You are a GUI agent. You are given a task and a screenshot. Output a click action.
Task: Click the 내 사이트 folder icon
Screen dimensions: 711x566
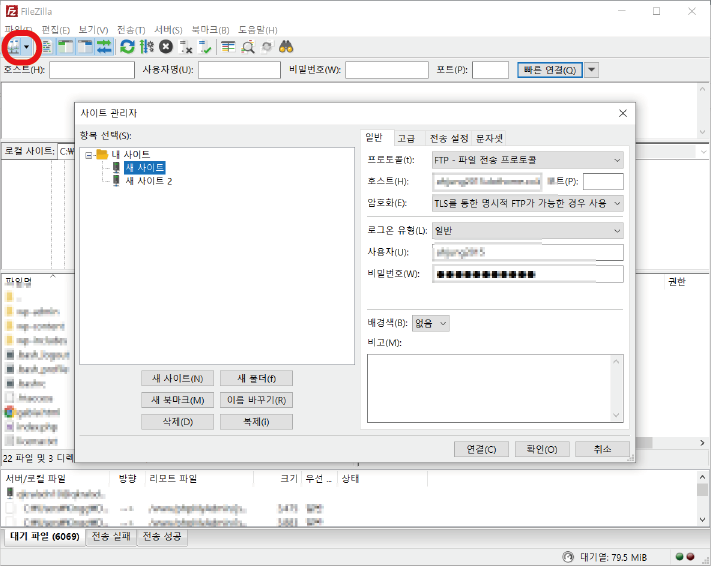(x=102, y=154)
